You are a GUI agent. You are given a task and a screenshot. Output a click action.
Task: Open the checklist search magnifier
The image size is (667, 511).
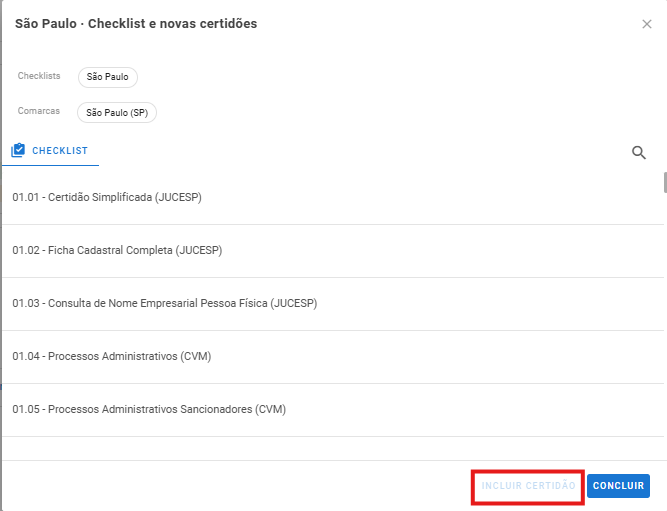[x=638, y=152]
